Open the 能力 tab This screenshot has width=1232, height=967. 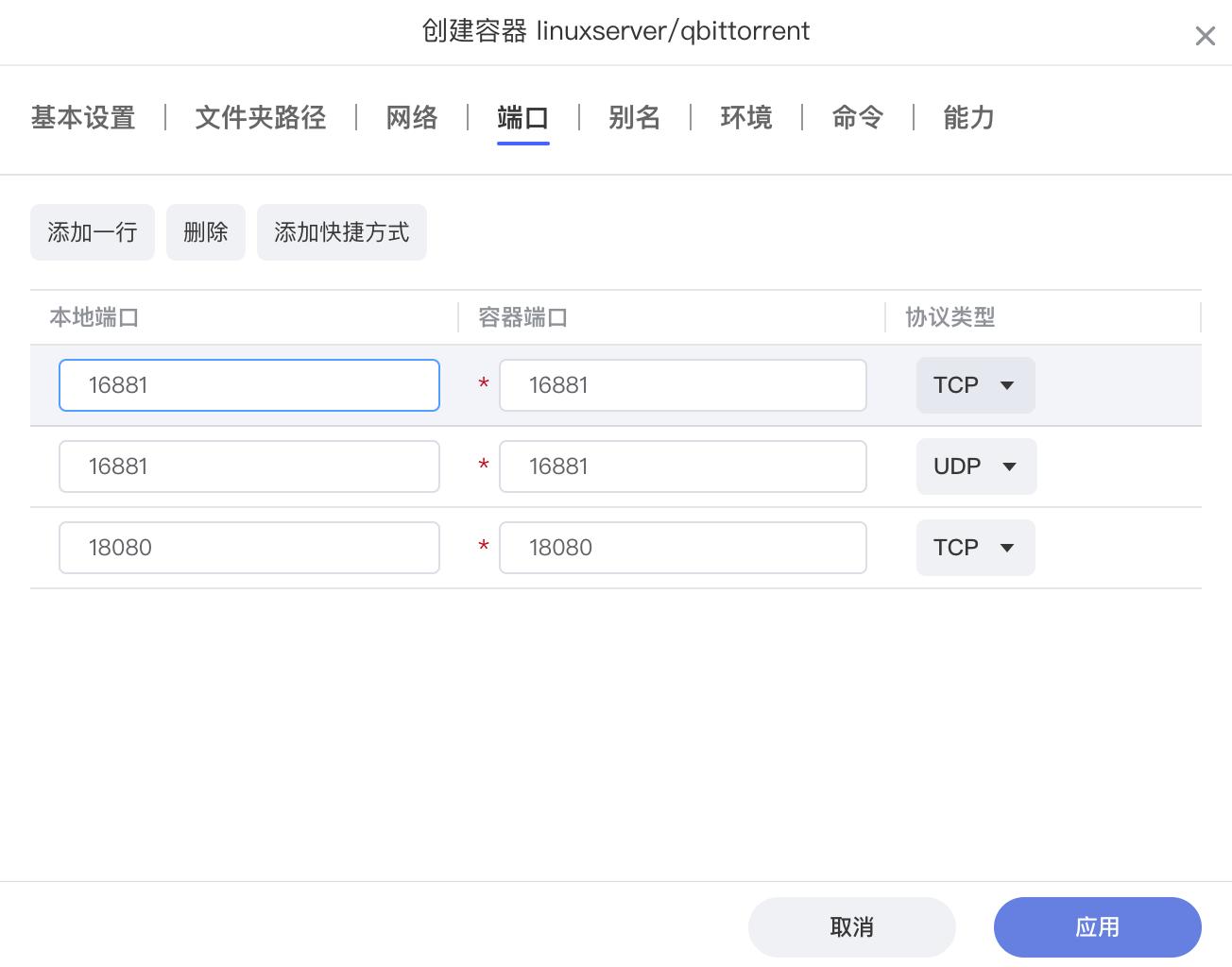(967, 118)
